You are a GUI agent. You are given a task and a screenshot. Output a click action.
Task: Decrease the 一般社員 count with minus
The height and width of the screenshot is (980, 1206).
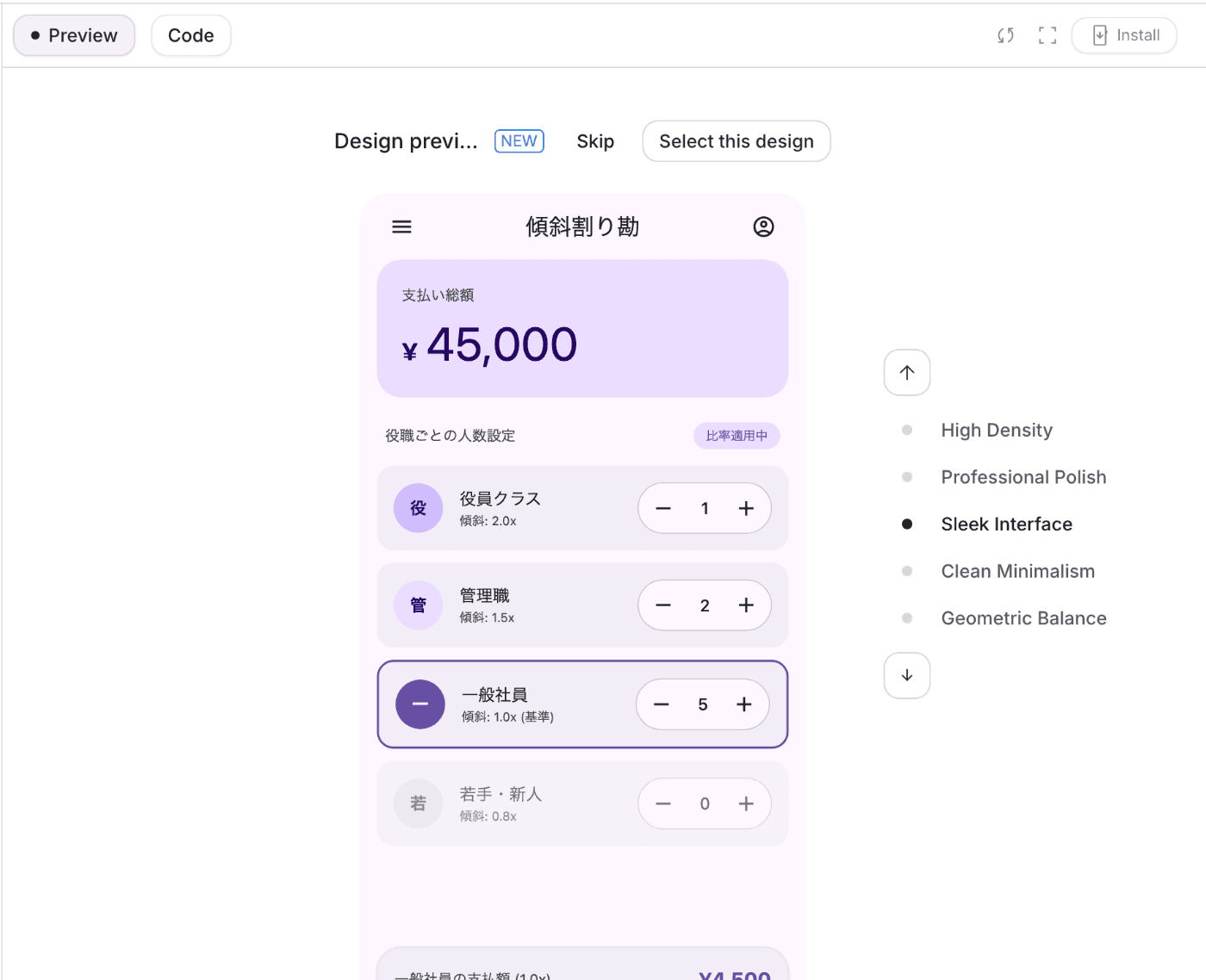[662, 704]
